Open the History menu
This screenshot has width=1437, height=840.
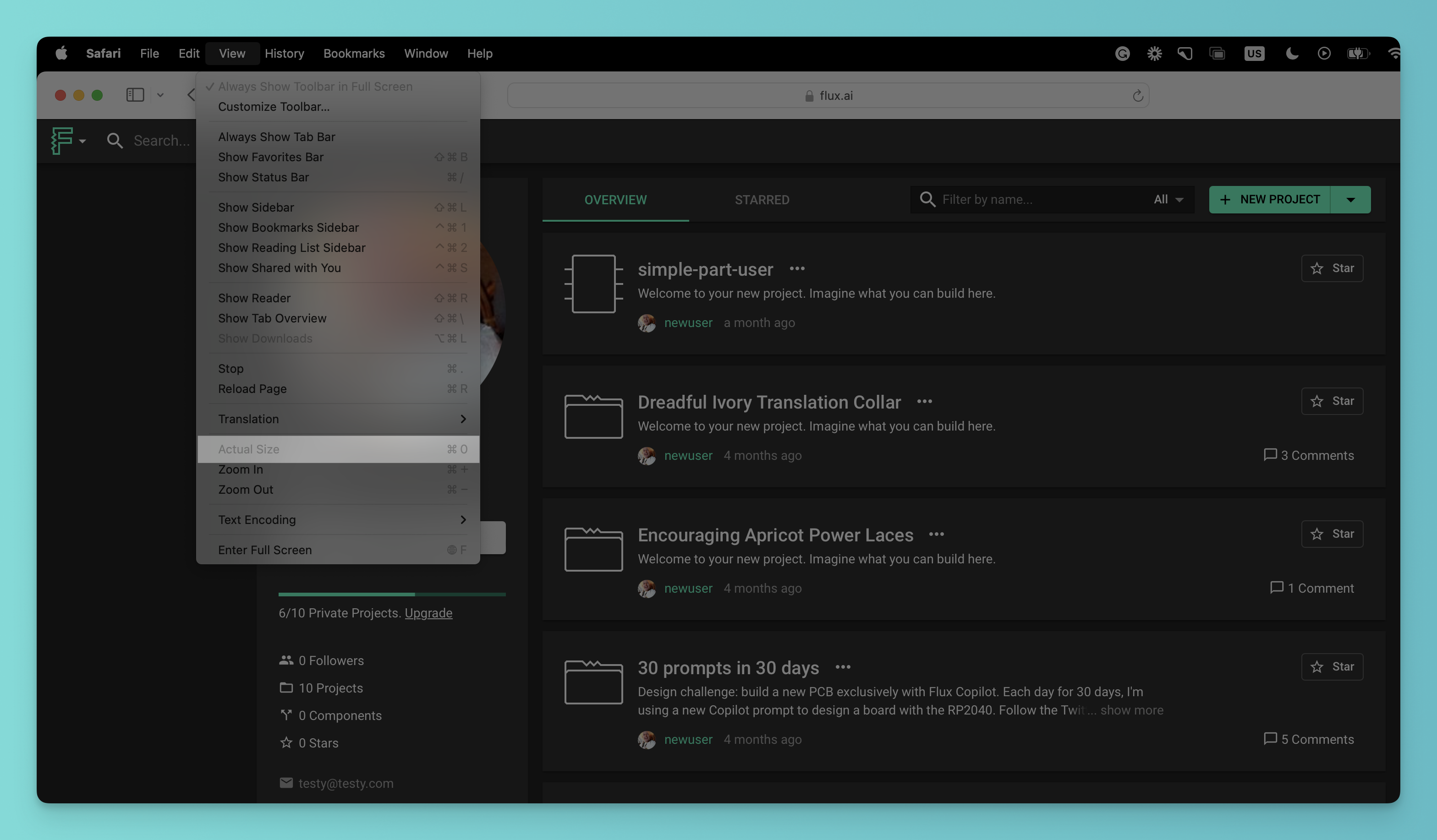coord(284,53)
